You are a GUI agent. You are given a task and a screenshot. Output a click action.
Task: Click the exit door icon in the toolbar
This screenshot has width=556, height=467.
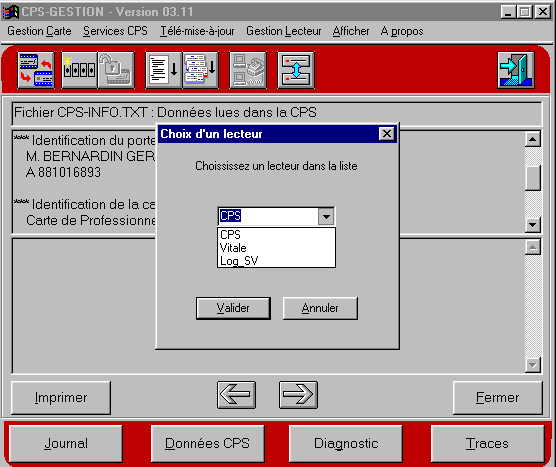516,70
